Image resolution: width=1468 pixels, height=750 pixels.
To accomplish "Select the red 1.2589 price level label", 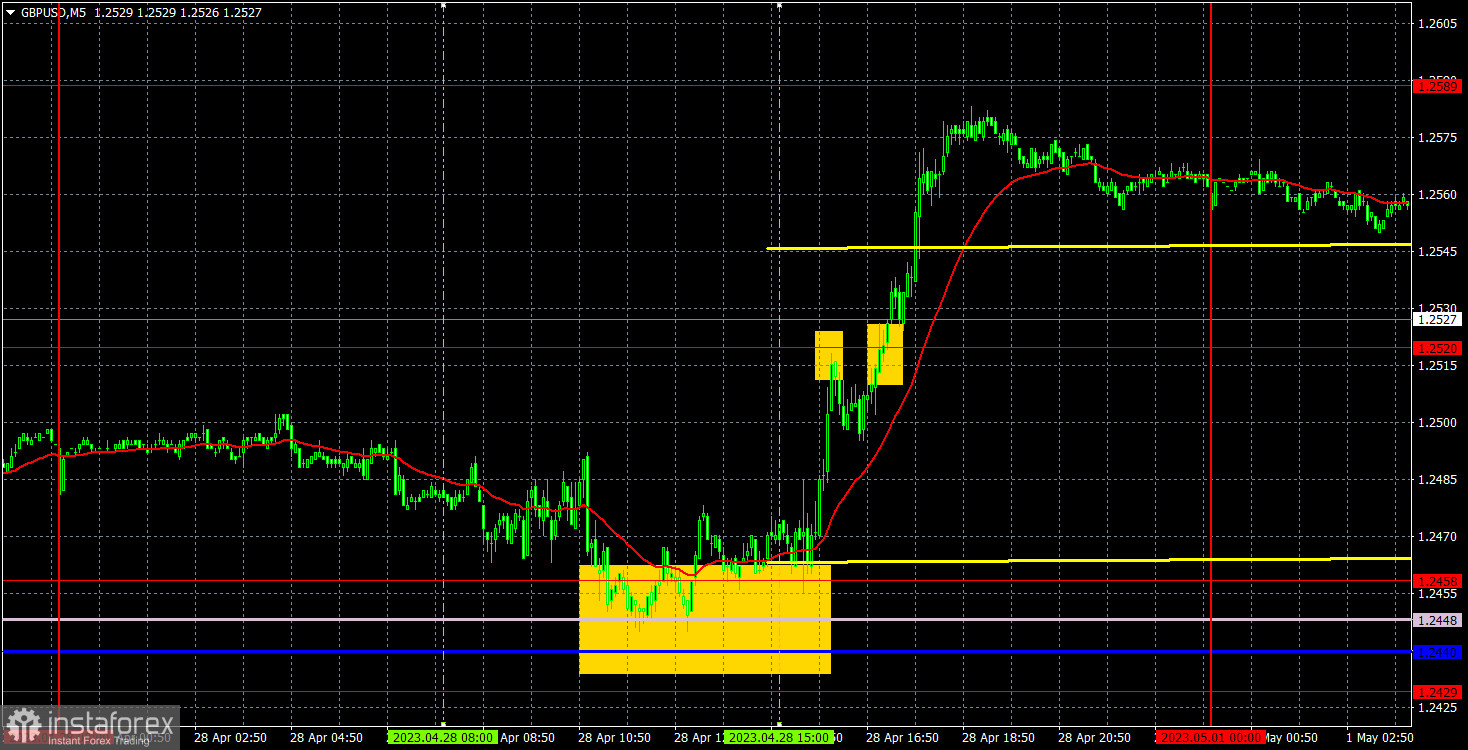I will [x=1438, y=86].
